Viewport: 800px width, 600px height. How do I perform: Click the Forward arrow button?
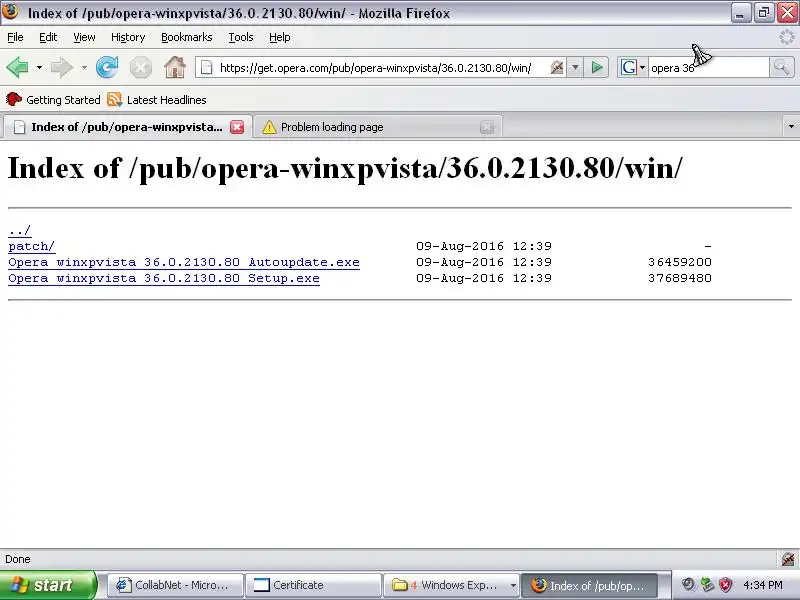(62, 67)
